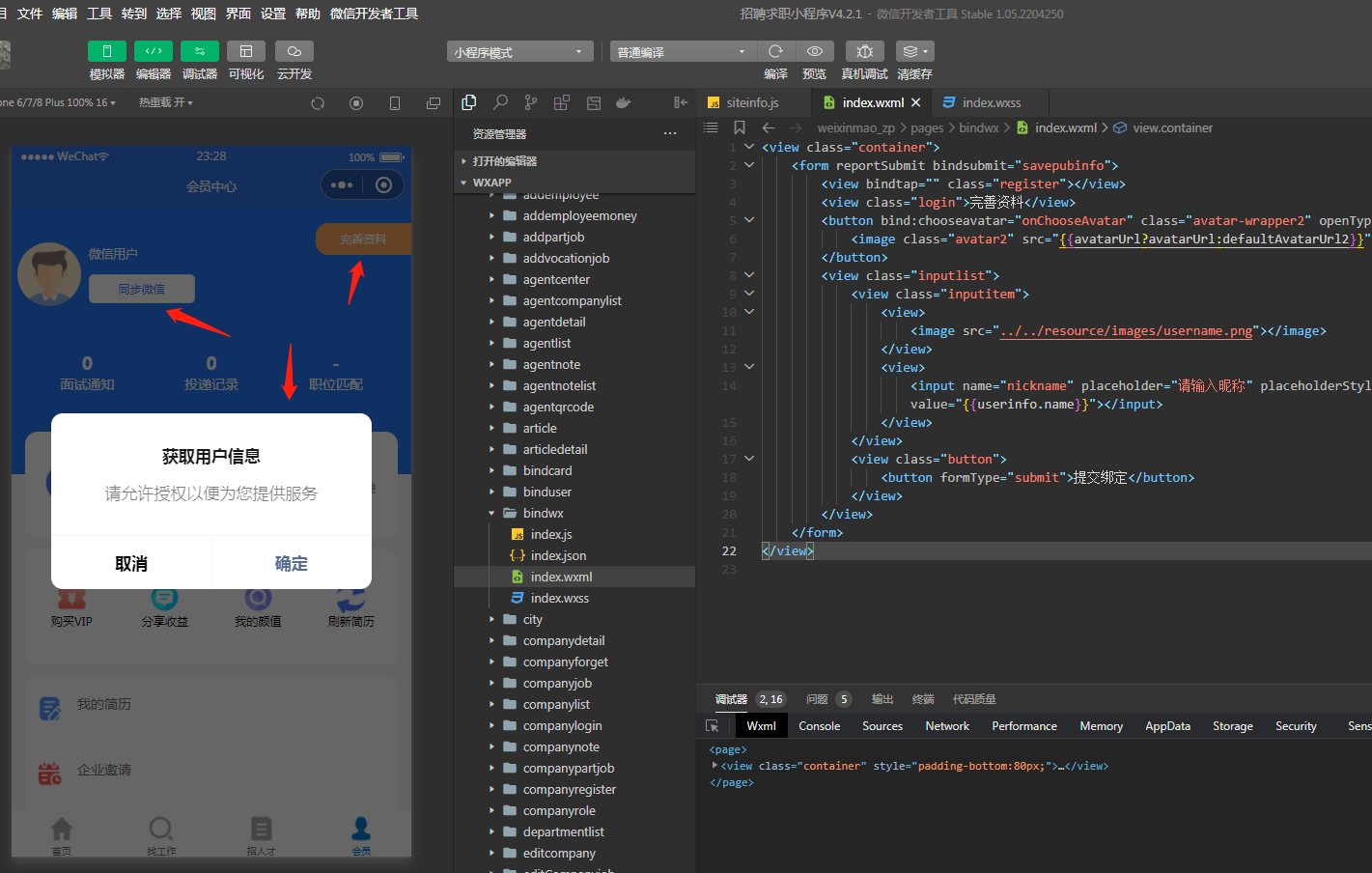Screen dimensions: 1372x873
Task: Open the cloud development console
Action: click(294, 51)
